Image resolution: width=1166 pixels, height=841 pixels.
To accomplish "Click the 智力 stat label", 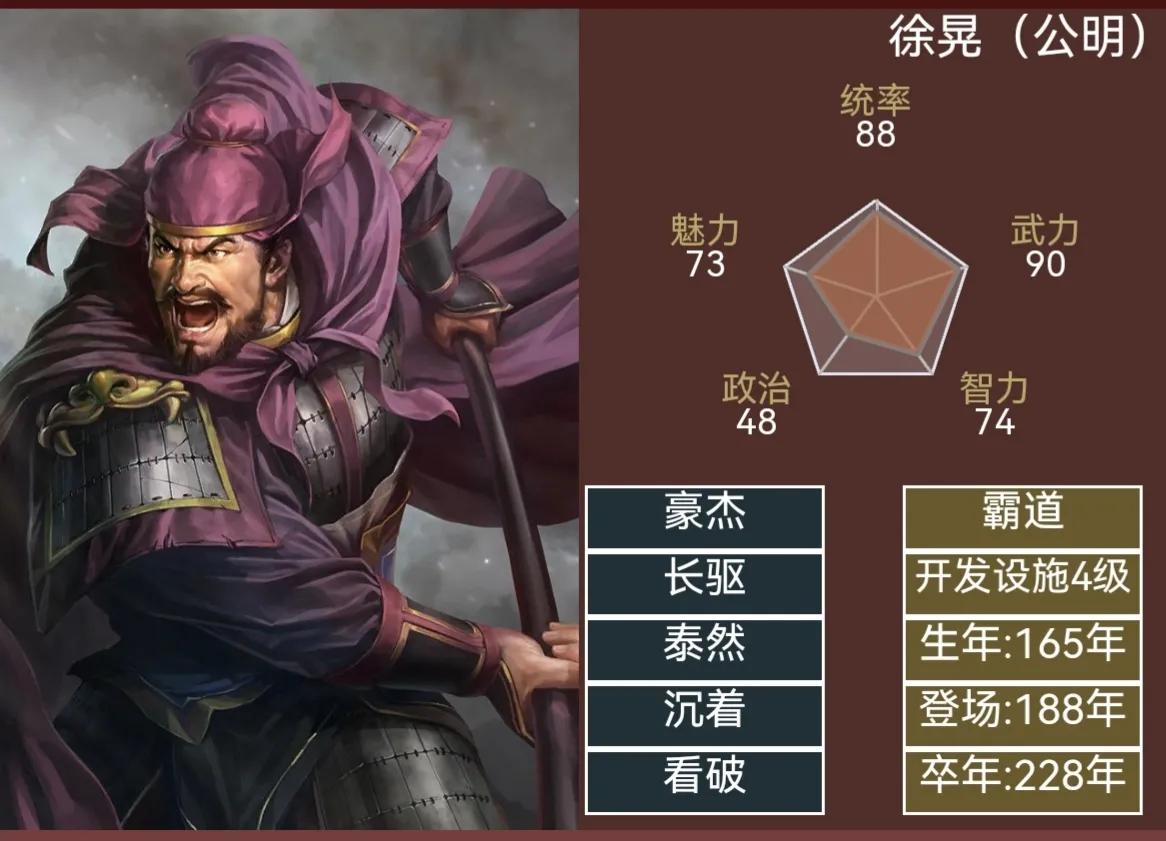I will coord(994,388).
